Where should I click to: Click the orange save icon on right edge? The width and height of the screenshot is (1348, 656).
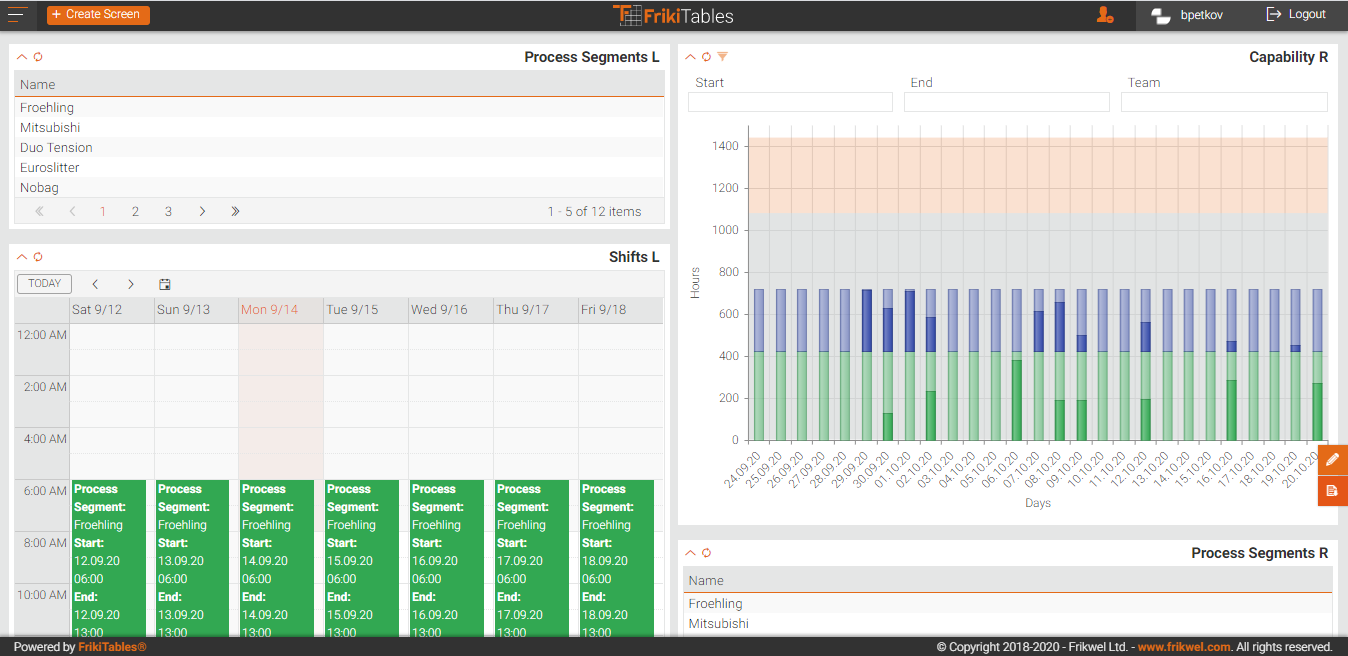point(1332,490)
